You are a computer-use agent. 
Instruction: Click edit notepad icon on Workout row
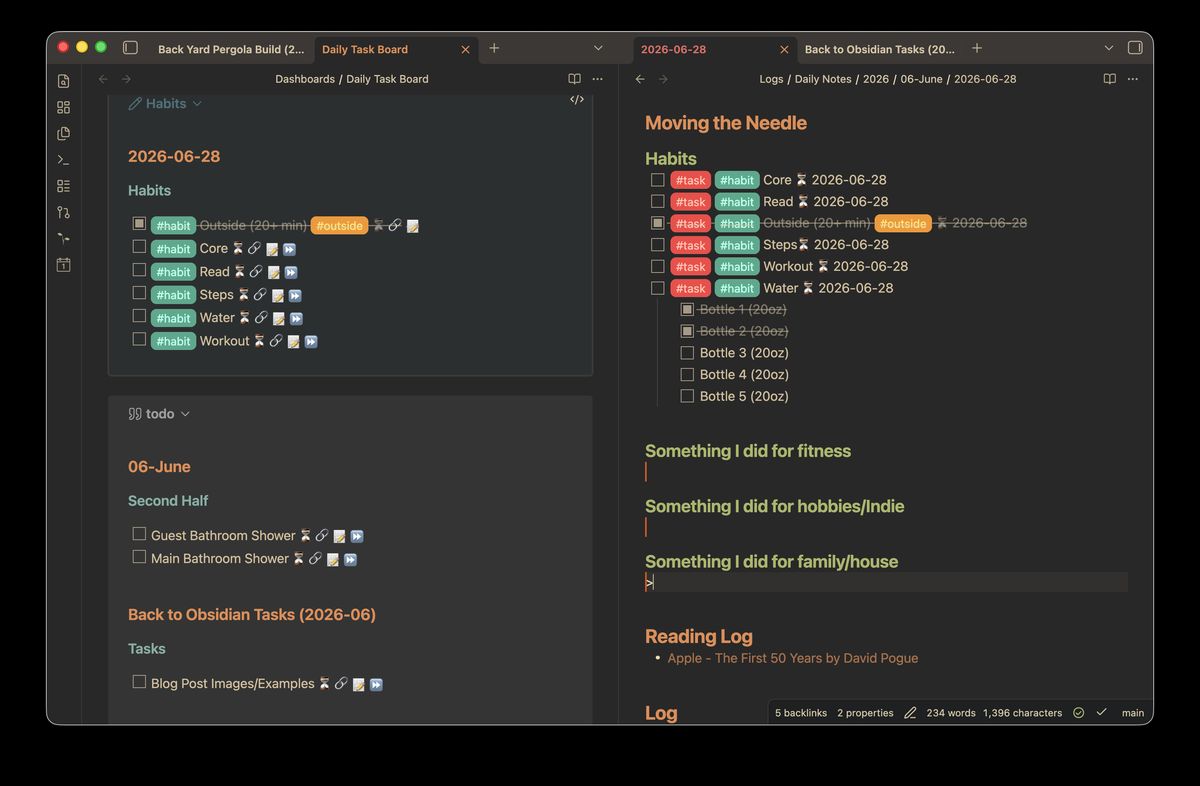(x=293, y=342)
